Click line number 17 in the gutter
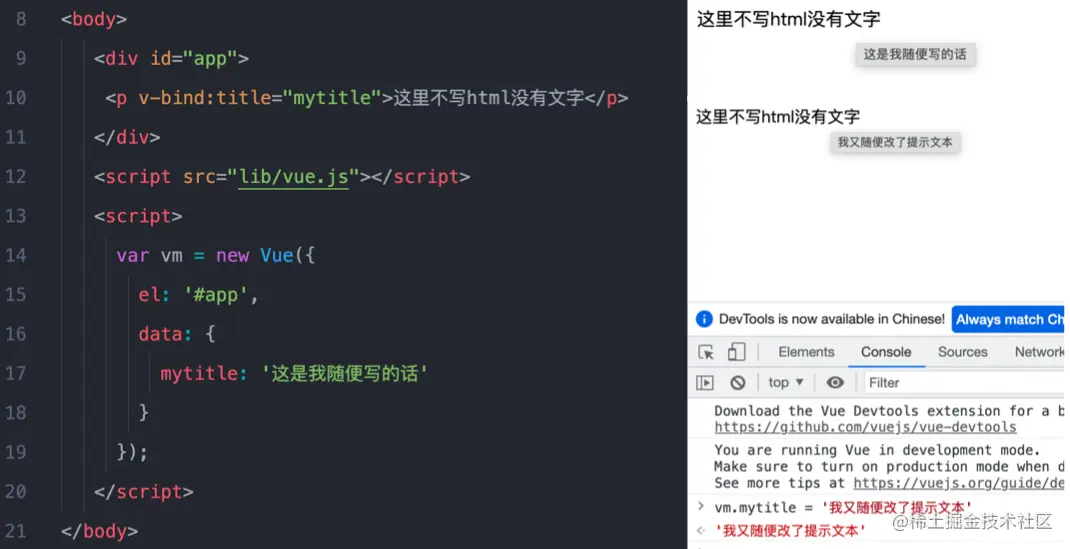 [x=16, y=373]
